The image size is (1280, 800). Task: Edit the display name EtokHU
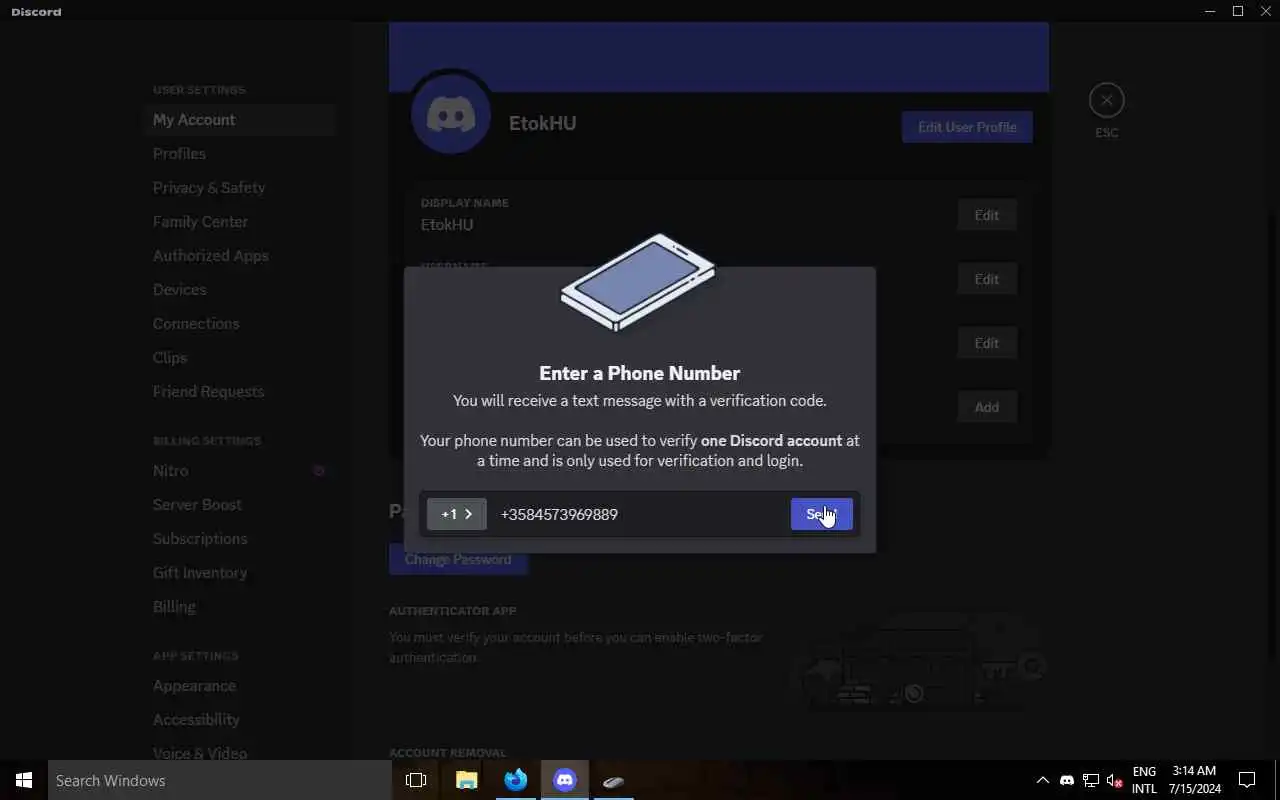986,215
